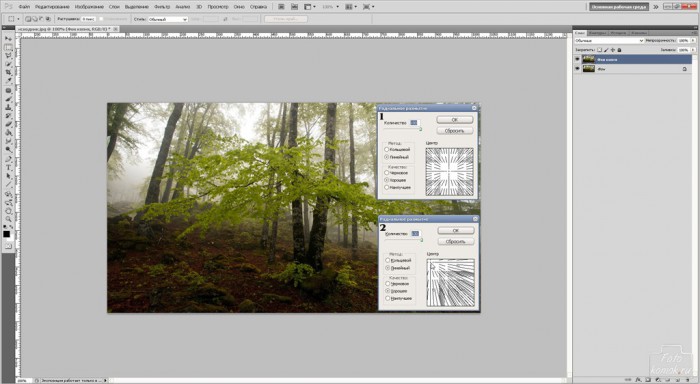Click lock image pixels brush icon
This screenshot has height=384, width=700.
[606, 50]
